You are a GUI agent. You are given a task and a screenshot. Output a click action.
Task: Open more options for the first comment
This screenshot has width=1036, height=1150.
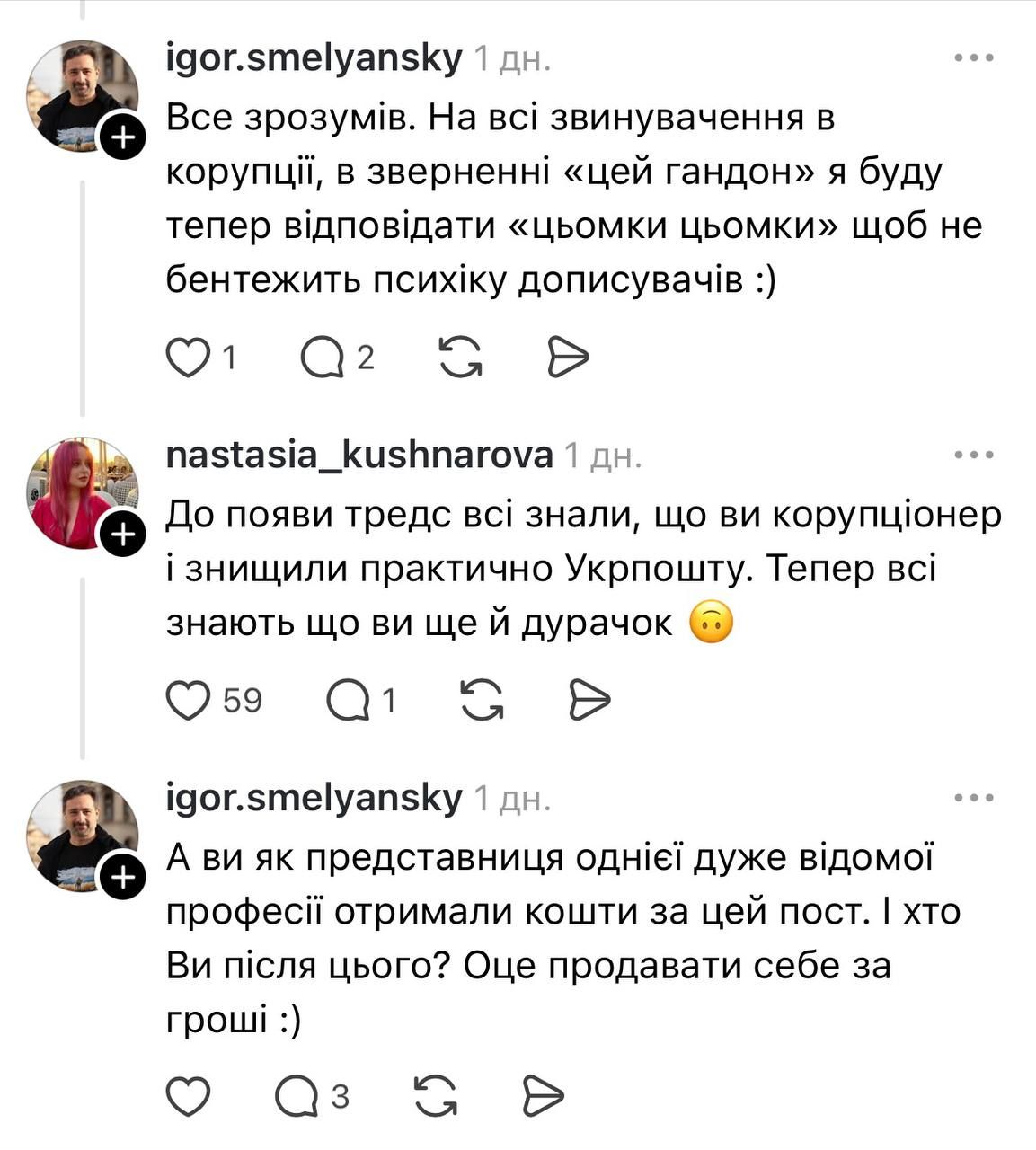[x=973, y=58]
